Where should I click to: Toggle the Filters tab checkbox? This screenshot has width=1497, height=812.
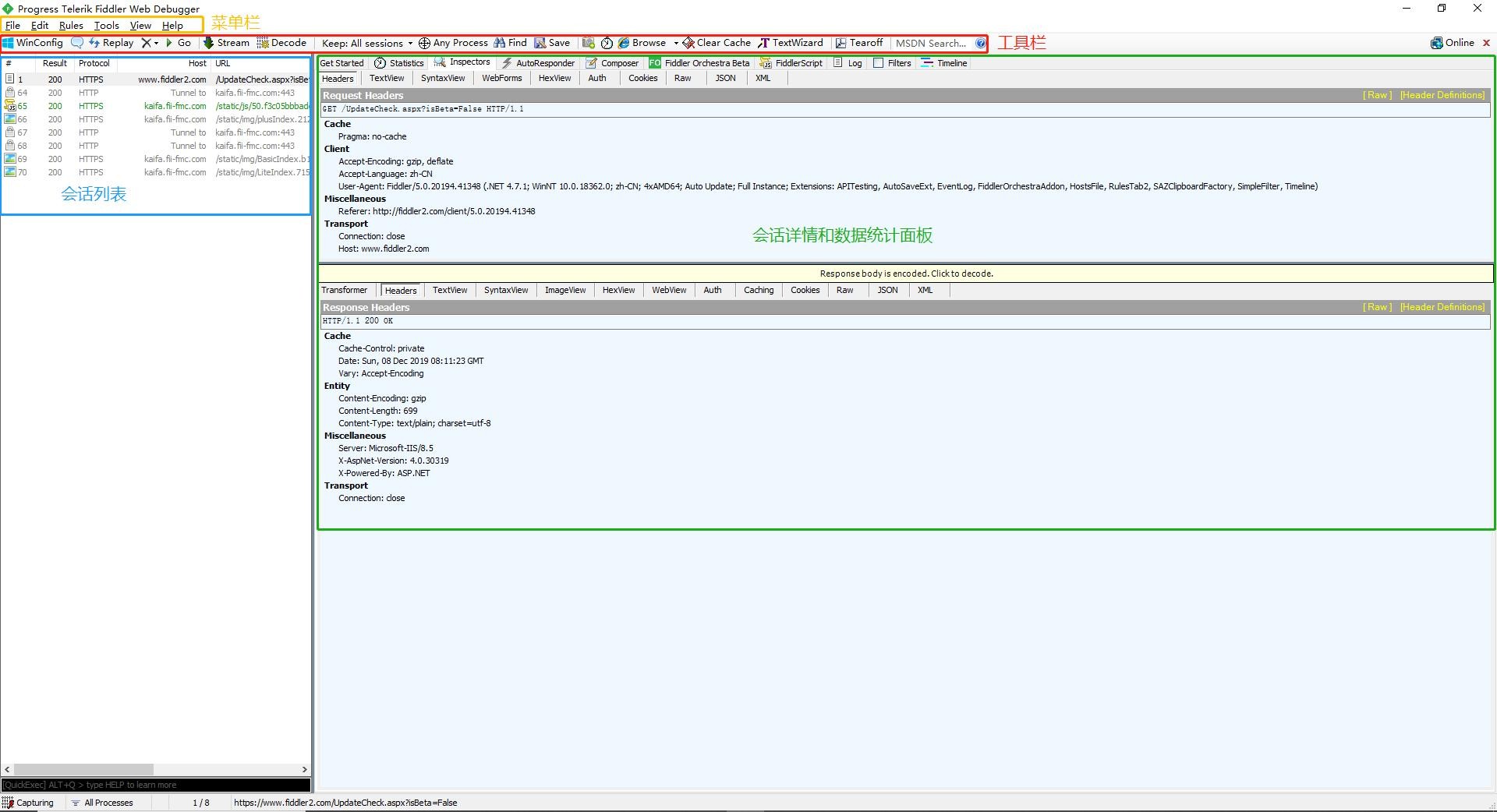click(879, 63)
